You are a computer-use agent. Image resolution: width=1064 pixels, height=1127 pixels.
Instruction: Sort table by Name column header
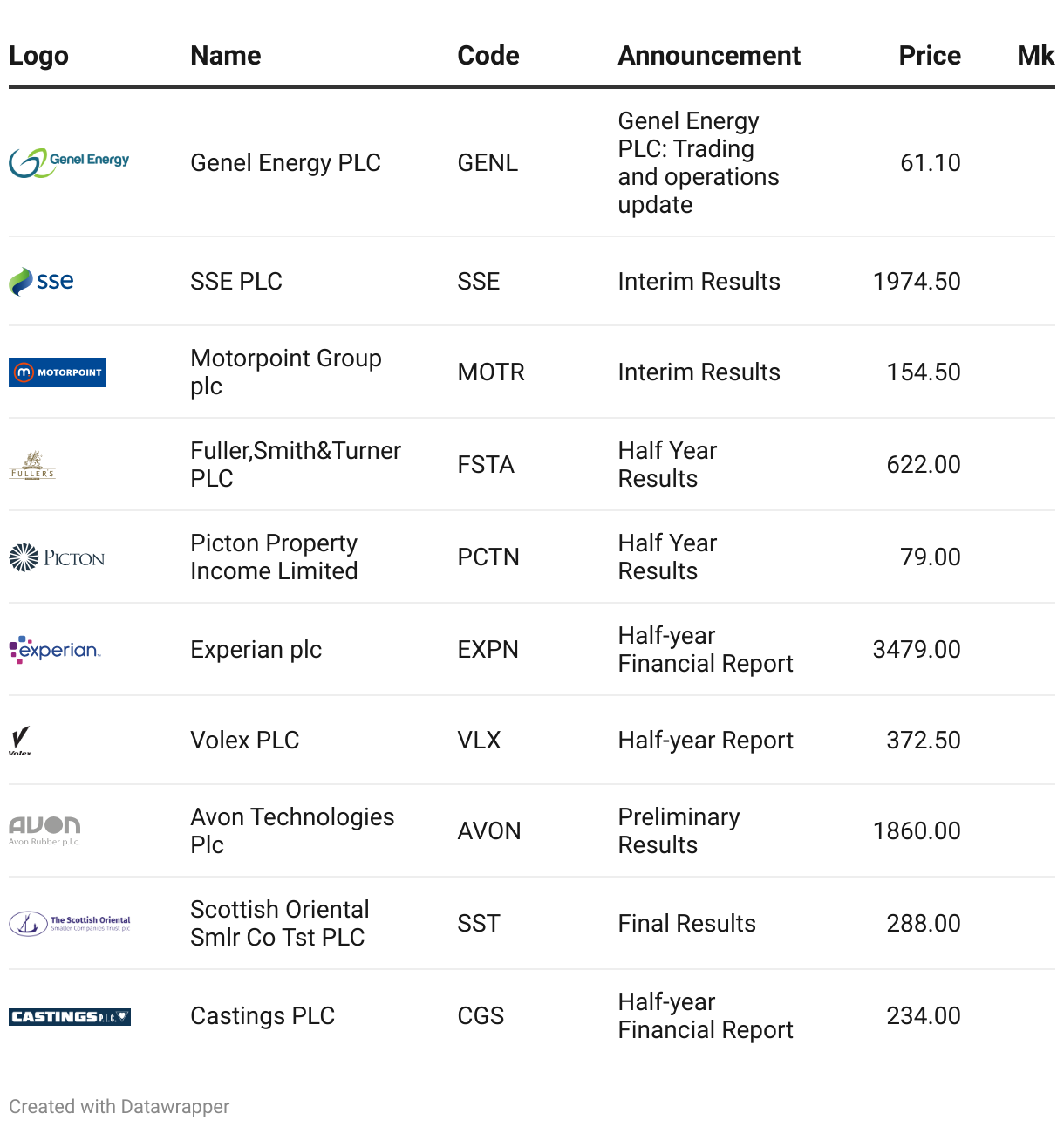[x=226, y=56]
